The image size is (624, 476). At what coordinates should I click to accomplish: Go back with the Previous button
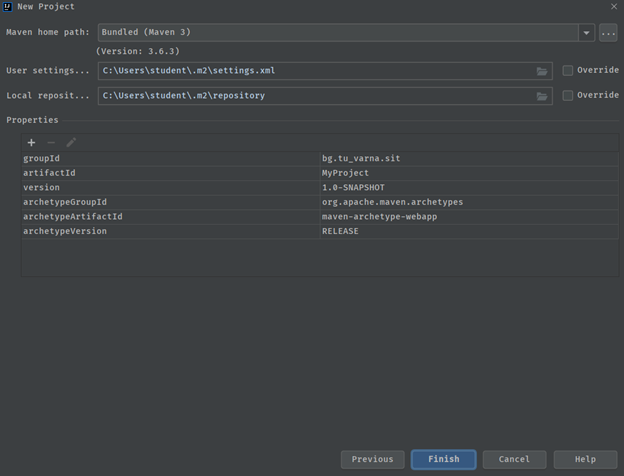point(372,459)
